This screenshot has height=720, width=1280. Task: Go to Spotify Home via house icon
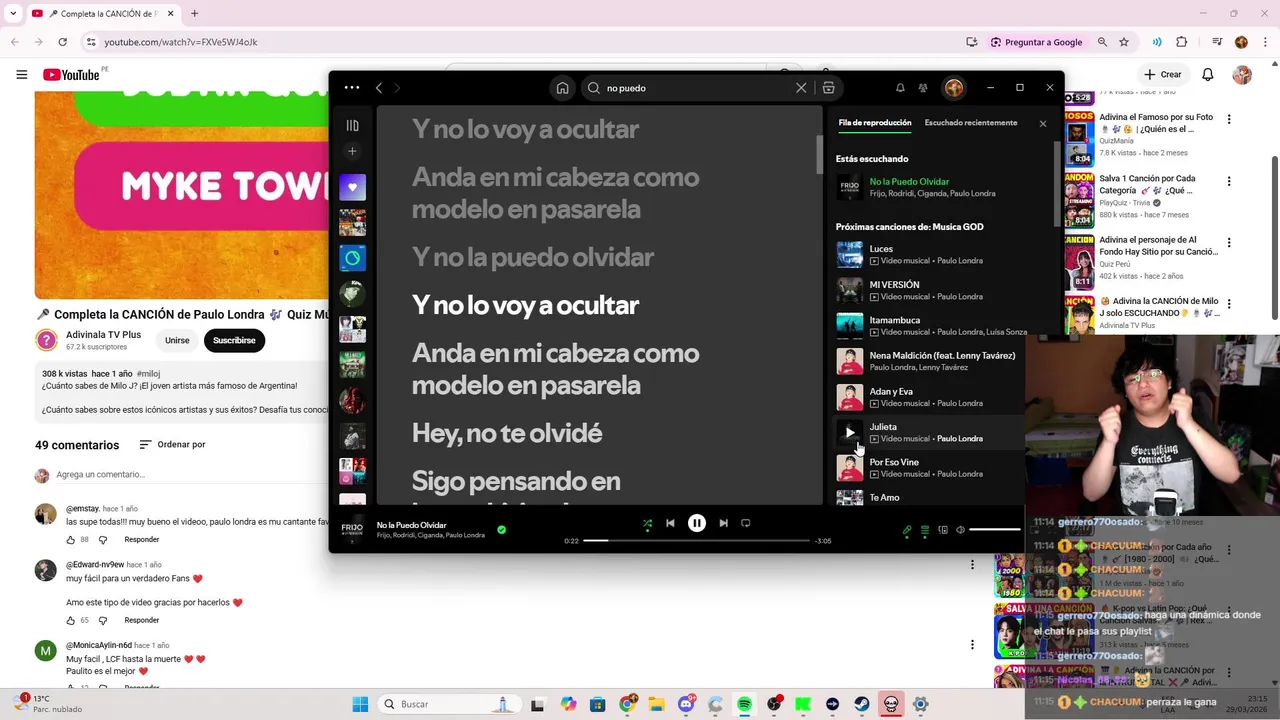point(563,88)
